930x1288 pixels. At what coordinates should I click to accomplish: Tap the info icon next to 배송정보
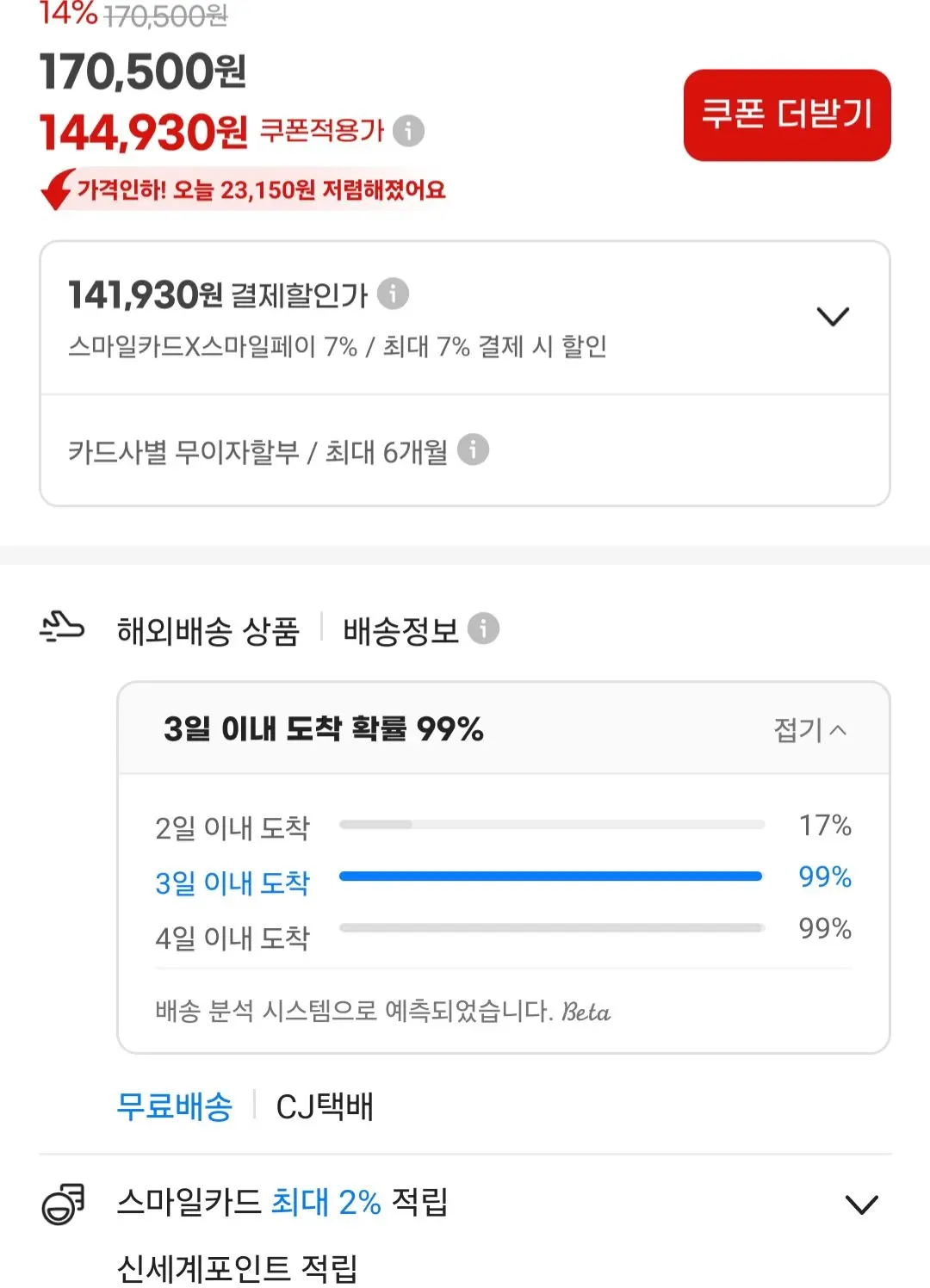click(x=483, y=629)
